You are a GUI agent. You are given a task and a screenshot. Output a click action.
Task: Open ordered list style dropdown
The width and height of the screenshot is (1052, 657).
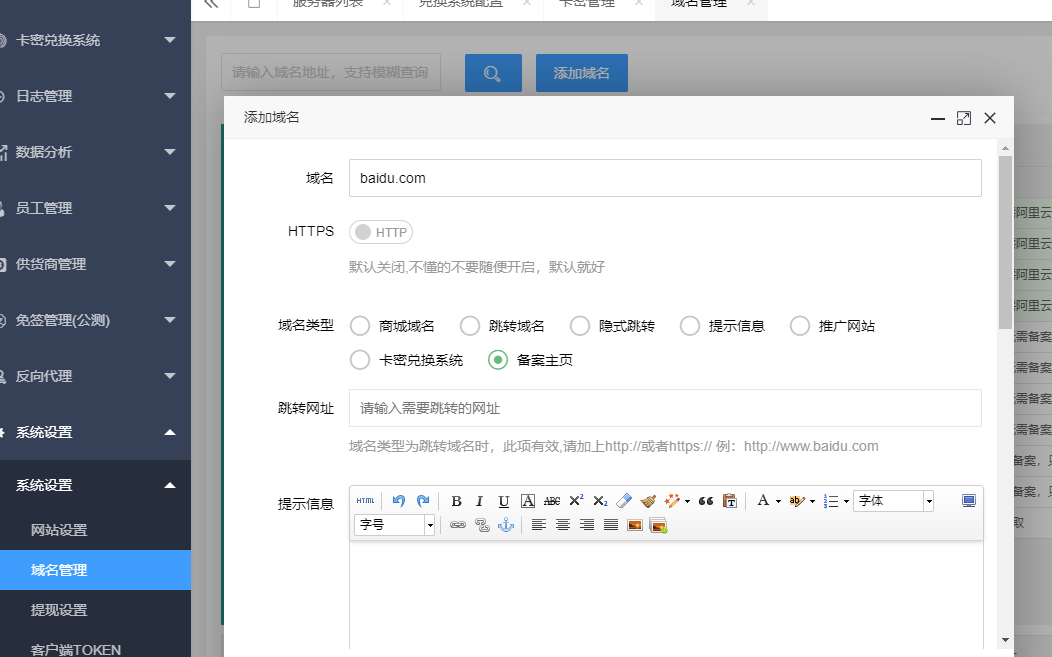tap(846, 501)
